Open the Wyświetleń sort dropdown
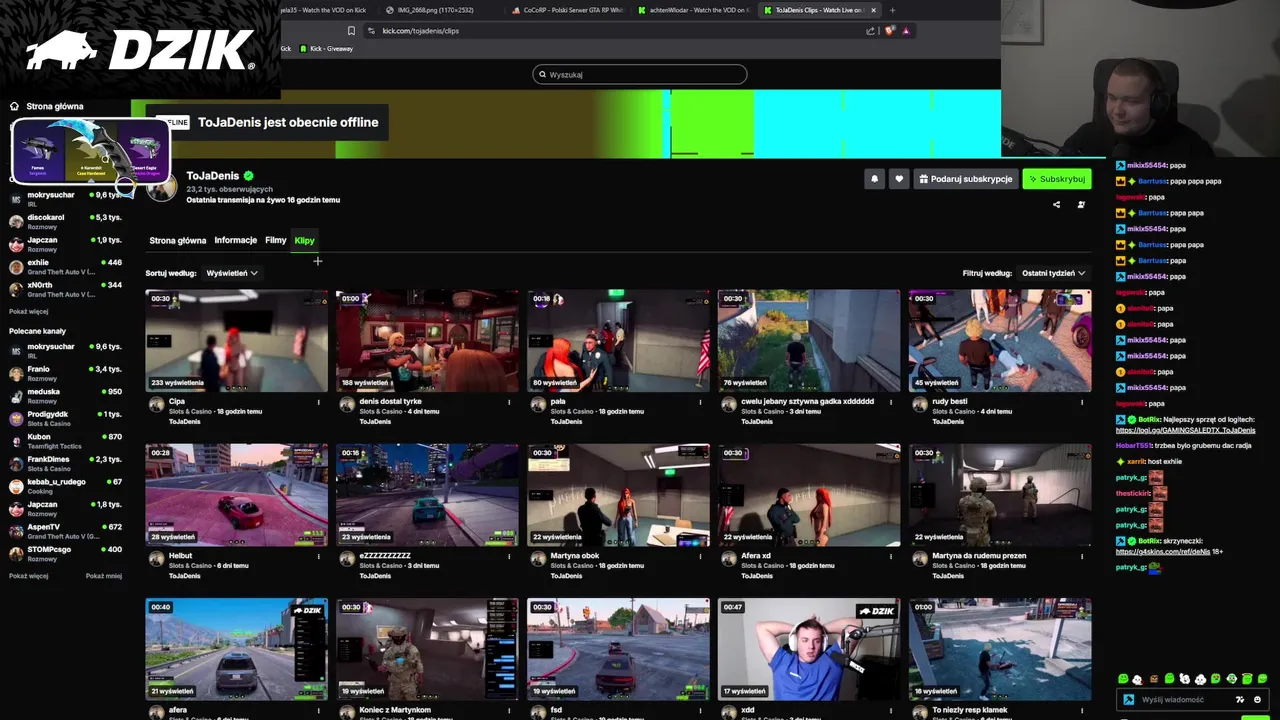 click(x=232, y=273)
